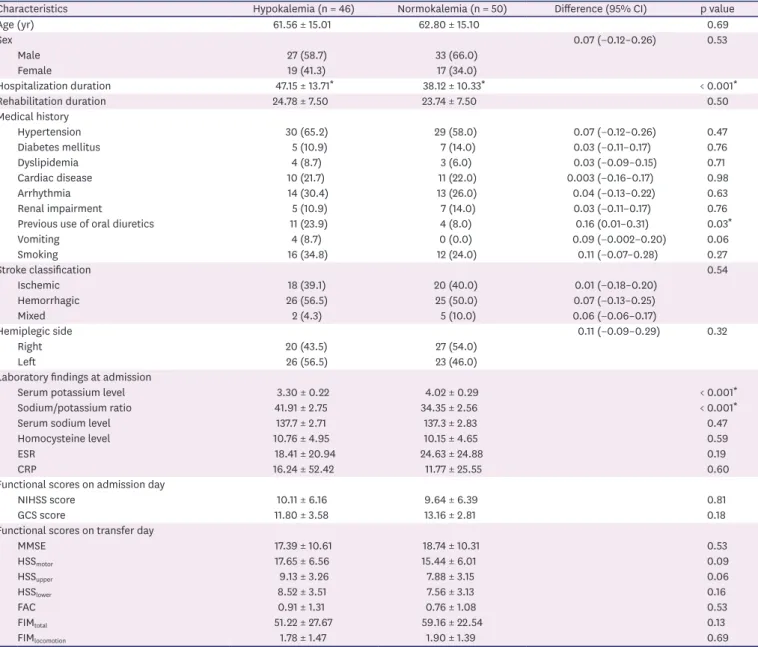The image size is (758, 647).
Task: Select the 'Stroke classification' section heading
Action: coord(45,270)
